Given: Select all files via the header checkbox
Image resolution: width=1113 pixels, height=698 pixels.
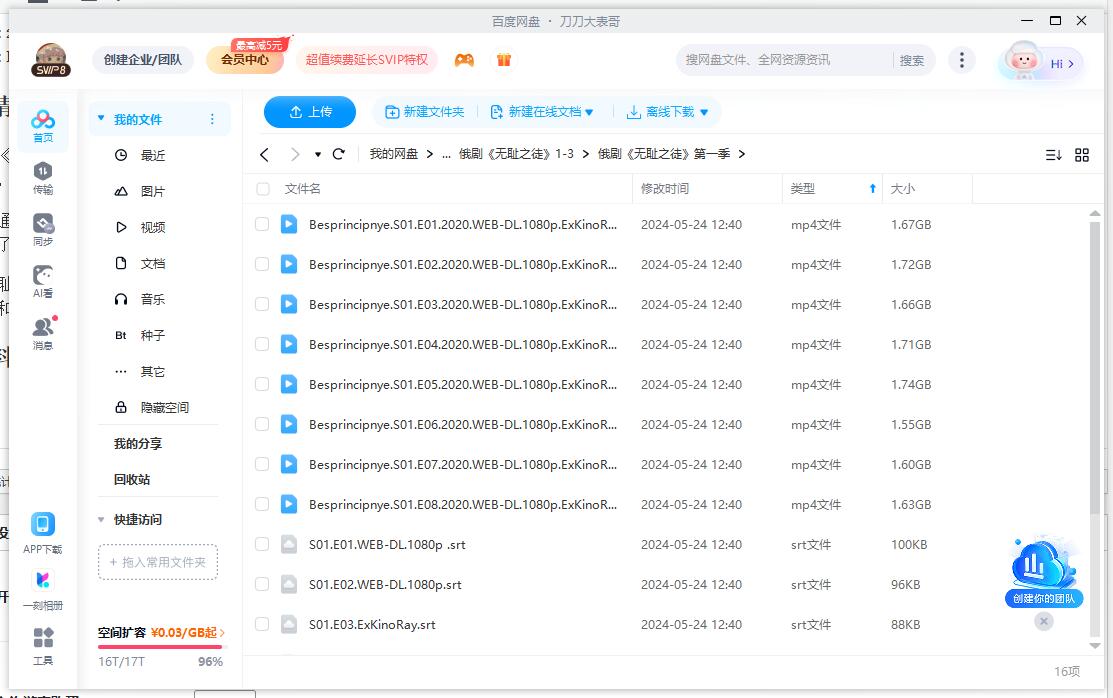Looking at the screenshot, I should tap(262, 188).
